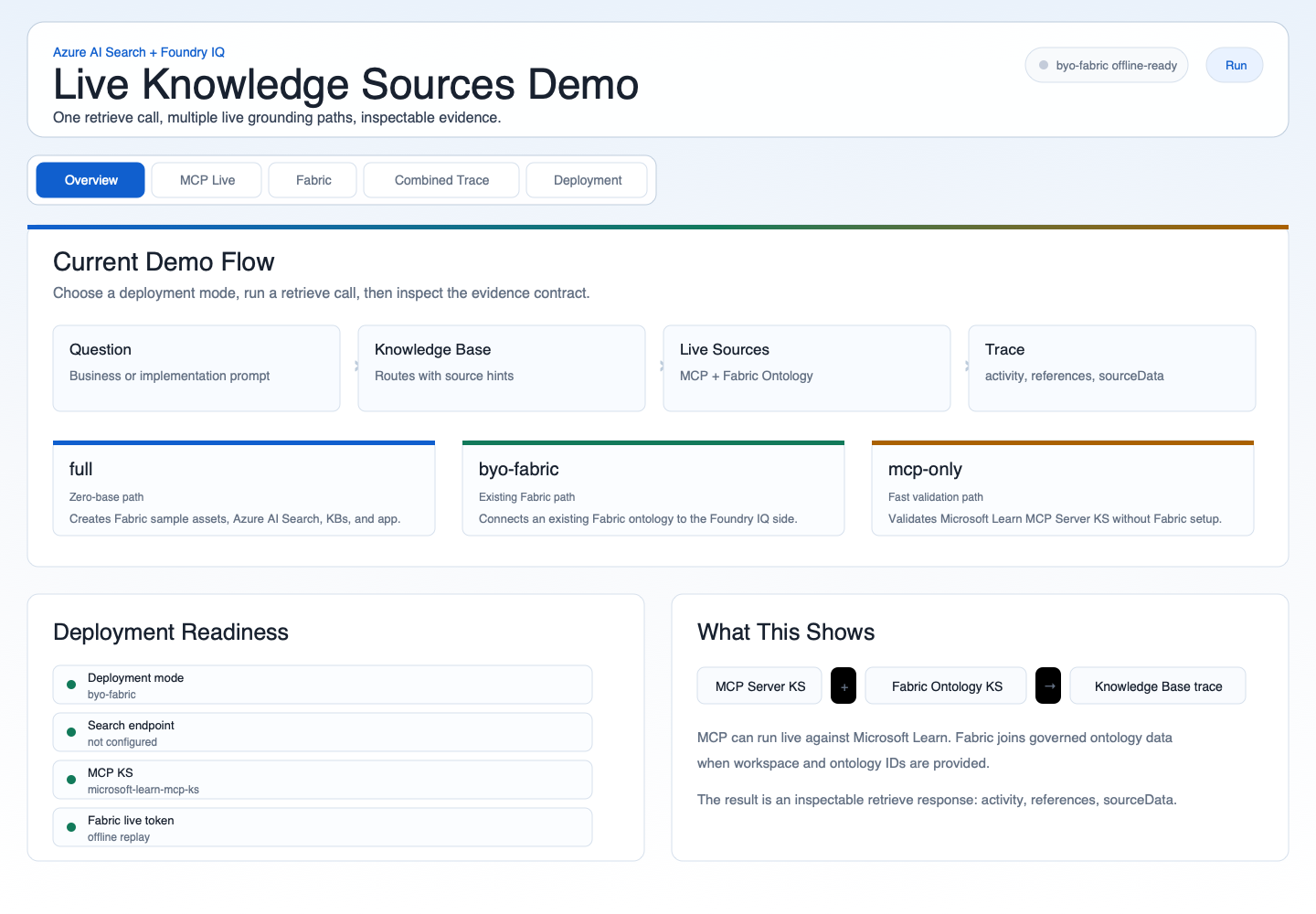Click the Live Sources flow card

tap(807, 368)
